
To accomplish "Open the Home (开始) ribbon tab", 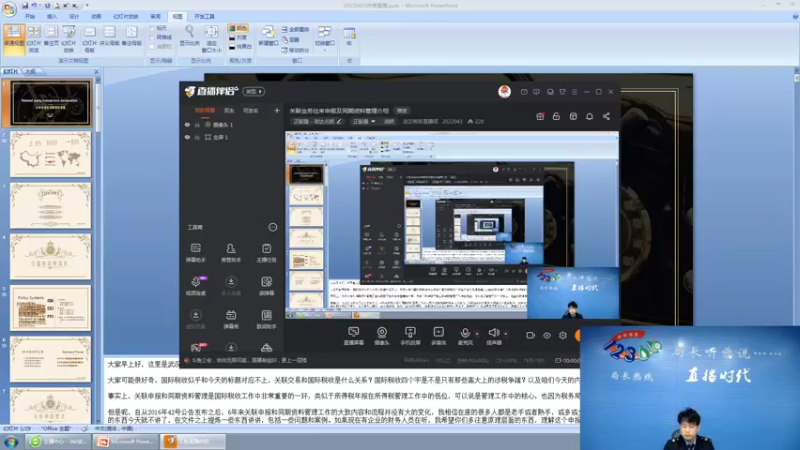I will 30,17.
